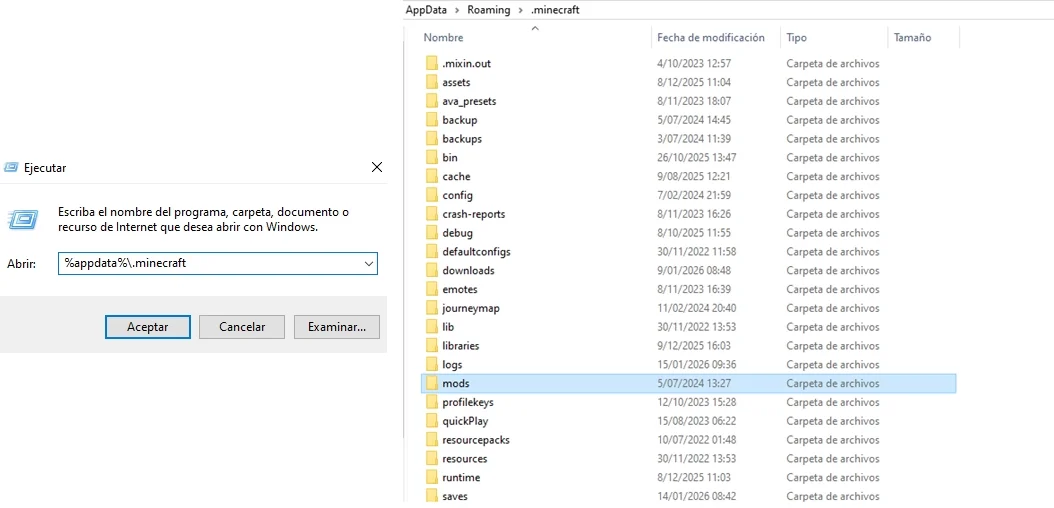Viewport: 1054px width, 508px height.
Task: Click Carpeta de archivos type in runtime row
Action: pyautogui.click(x=833, y=477)
